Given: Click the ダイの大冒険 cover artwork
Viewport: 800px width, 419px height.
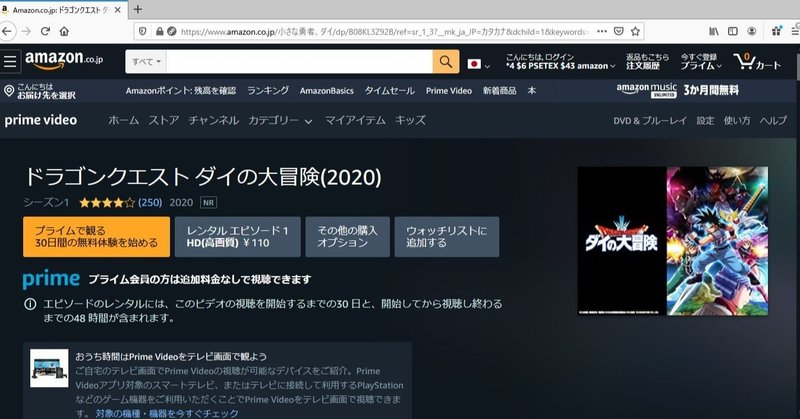Looking at the screenshot, I should click(x=672, y=241).
